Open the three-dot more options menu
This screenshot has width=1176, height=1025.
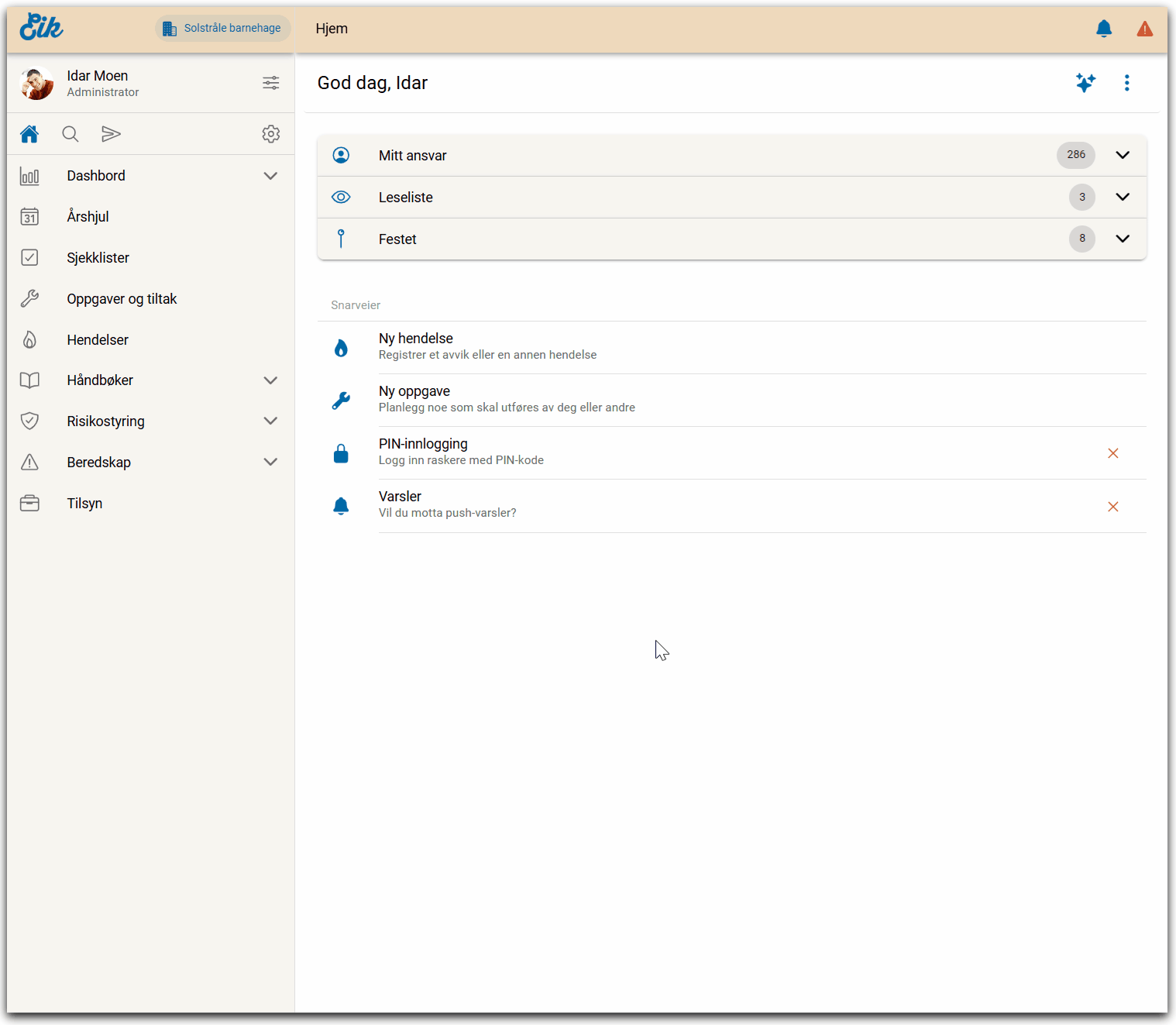pos(1126,83)
